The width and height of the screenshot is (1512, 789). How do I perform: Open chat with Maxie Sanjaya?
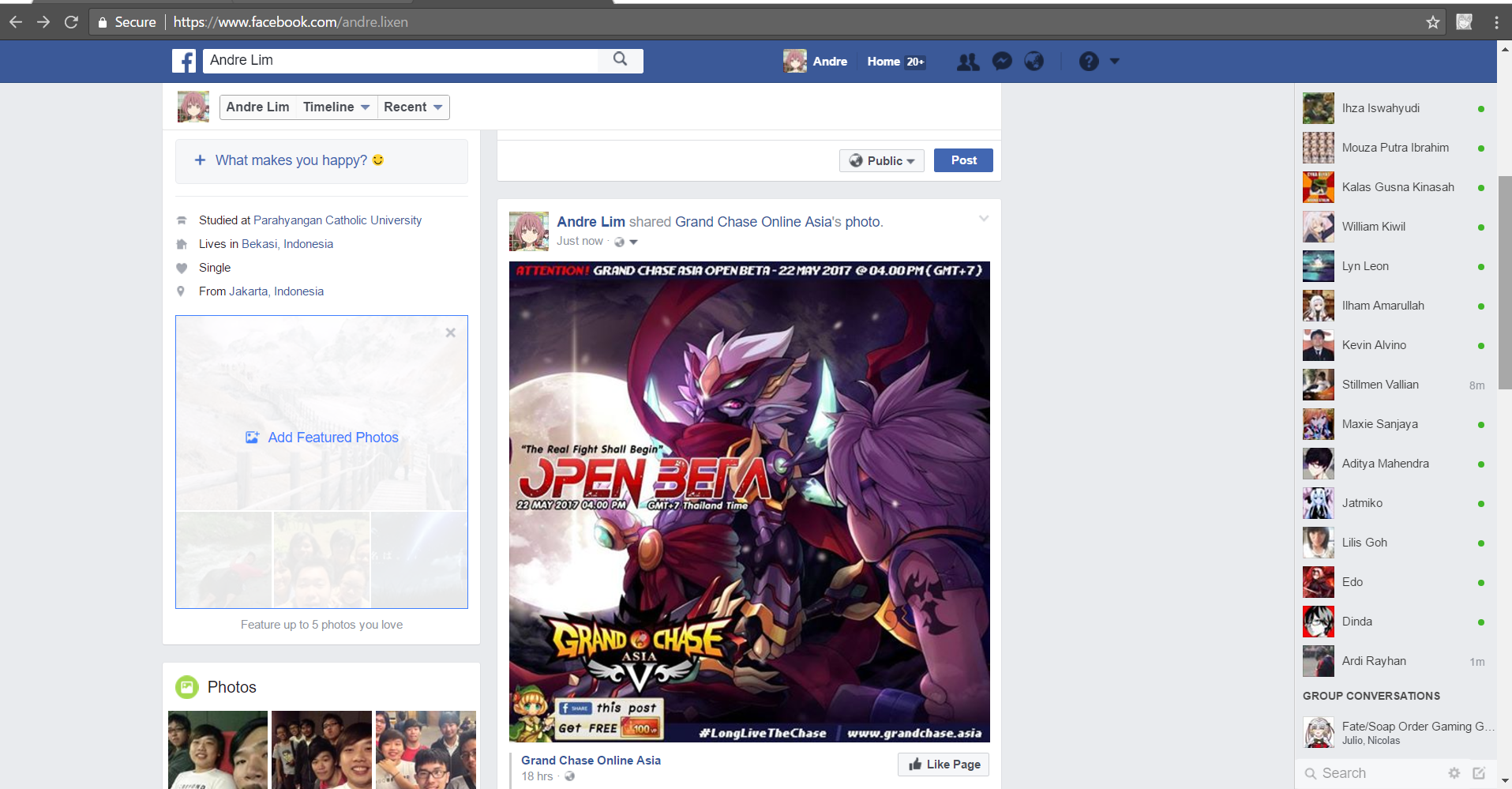[x=1395, y=424]
